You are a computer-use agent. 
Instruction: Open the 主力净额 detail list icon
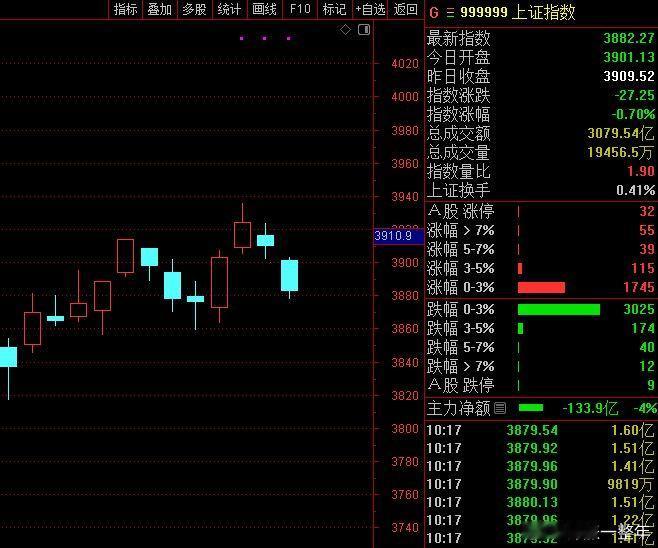pyautogui.click(x=500, y=408)
